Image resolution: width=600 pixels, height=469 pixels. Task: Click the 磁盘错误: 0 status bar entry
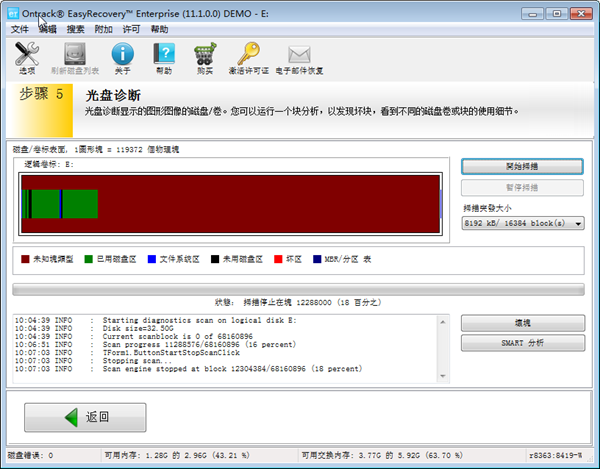(31, 455)
